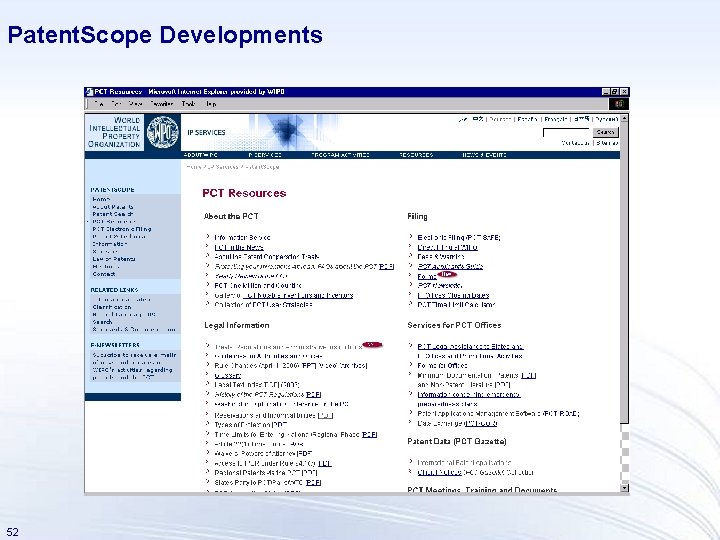
Task: Open Electronic Filing (PCT-SAFE) link
Action: point(459,237)
